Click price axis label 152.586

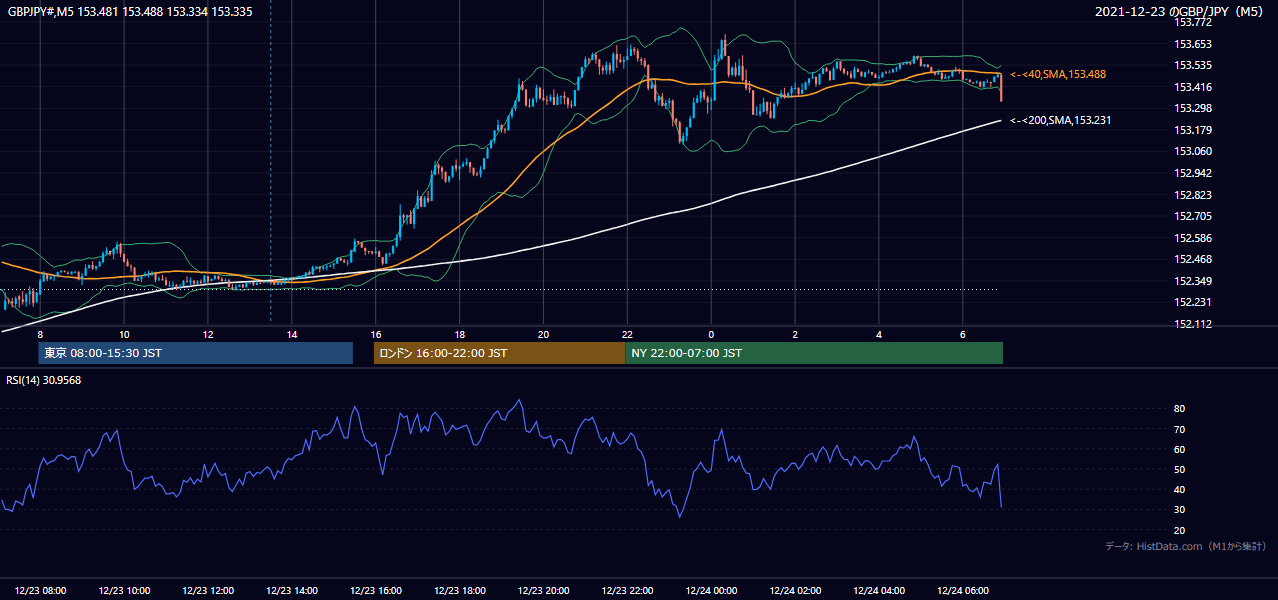coord(1192,238)
